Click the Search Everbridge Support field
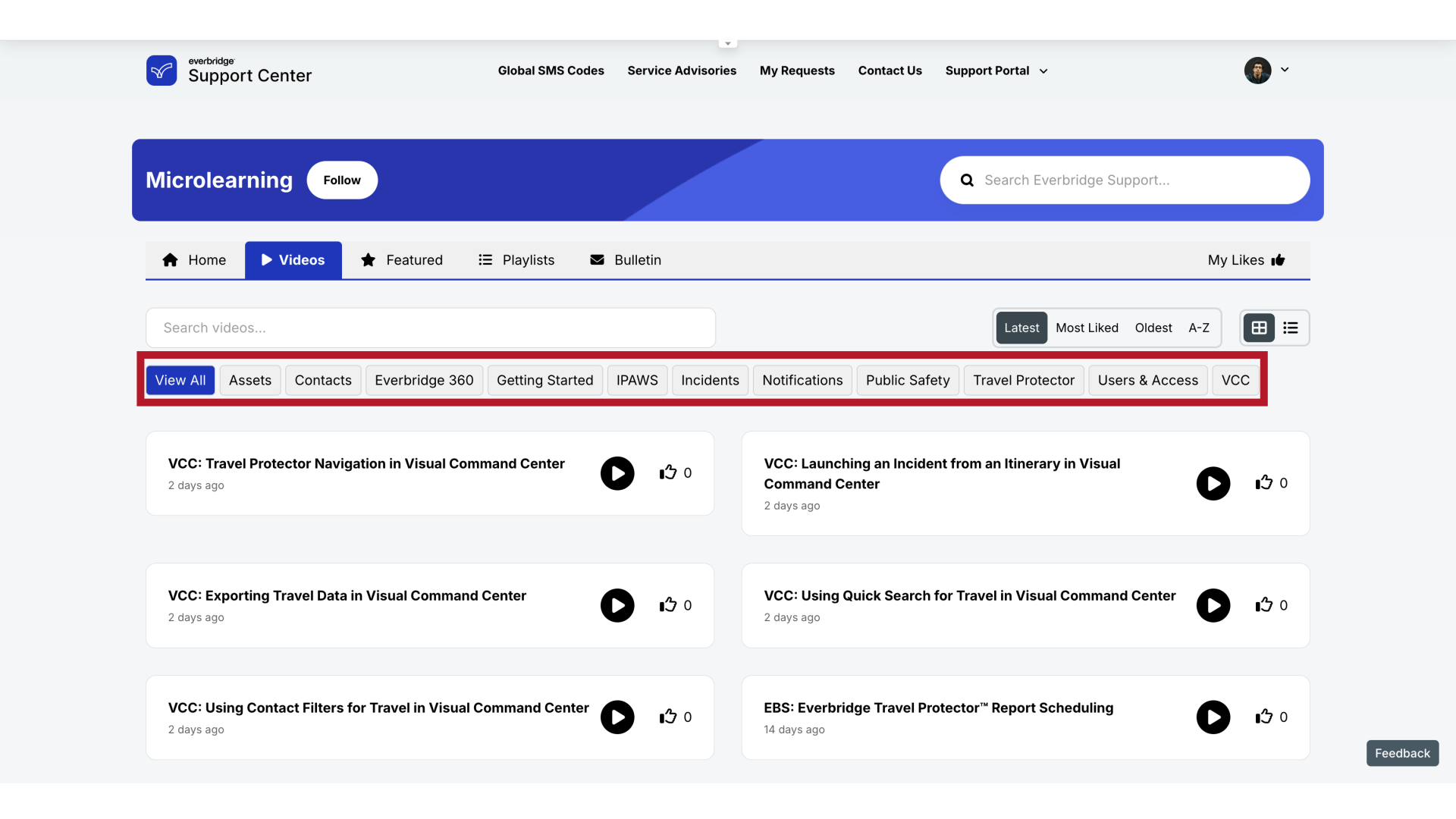This screenshot has width=1456, height=819. pos(1125,180)
